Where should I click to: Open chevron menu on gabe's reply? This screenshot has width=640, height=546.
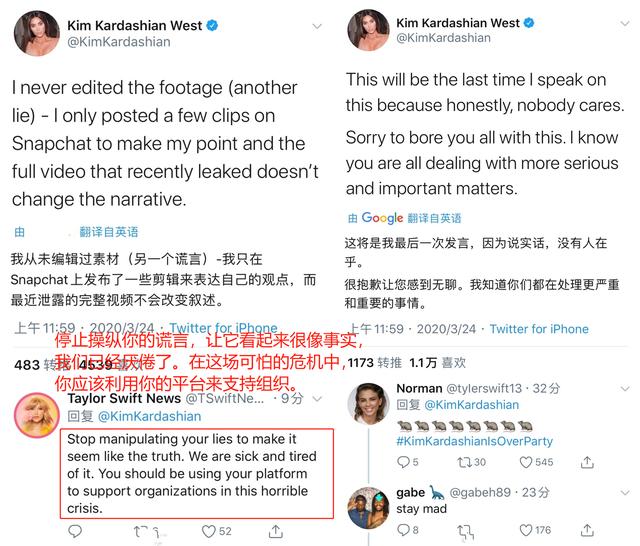pyautogui.click(x=625, y=493)
